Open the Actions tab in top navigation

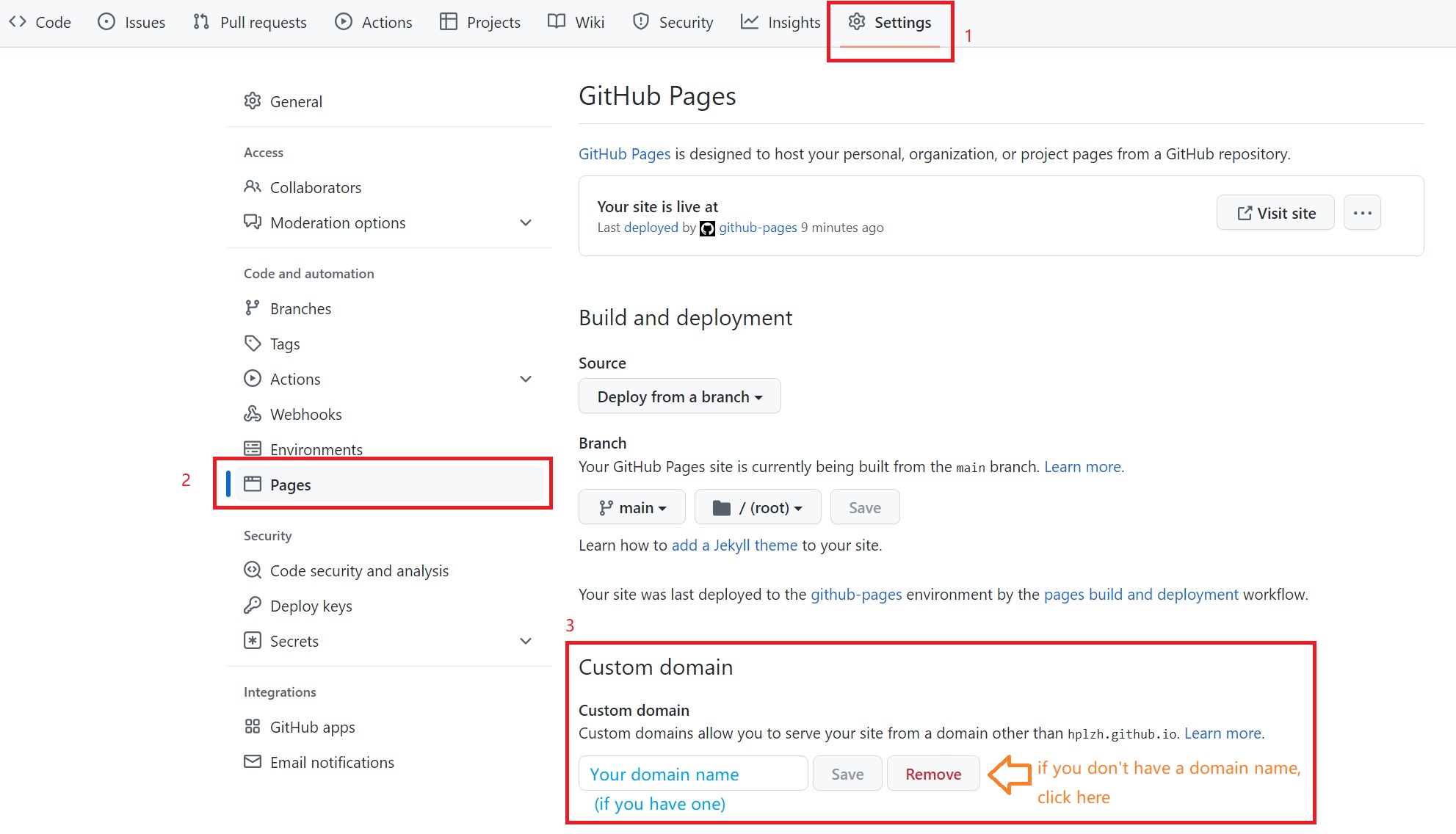[x=374, y=22]
